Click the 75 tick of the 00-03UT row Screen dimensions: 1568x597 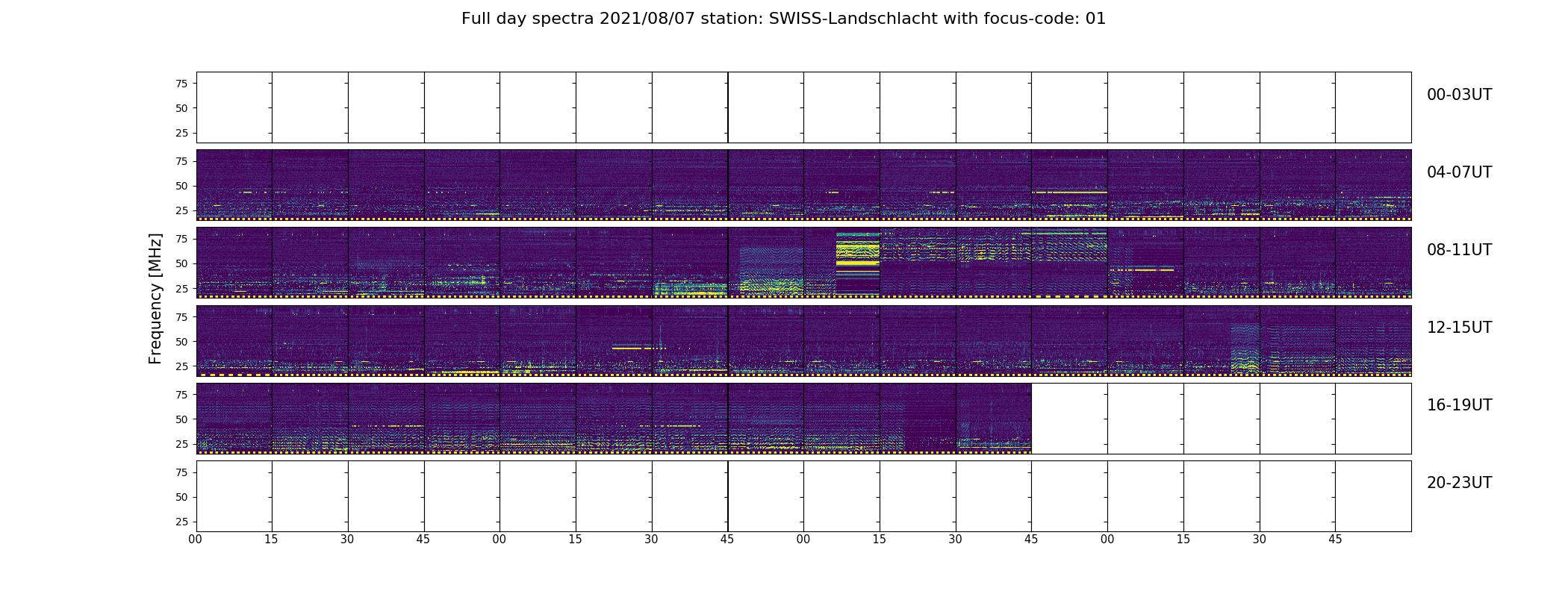point(181,84)
